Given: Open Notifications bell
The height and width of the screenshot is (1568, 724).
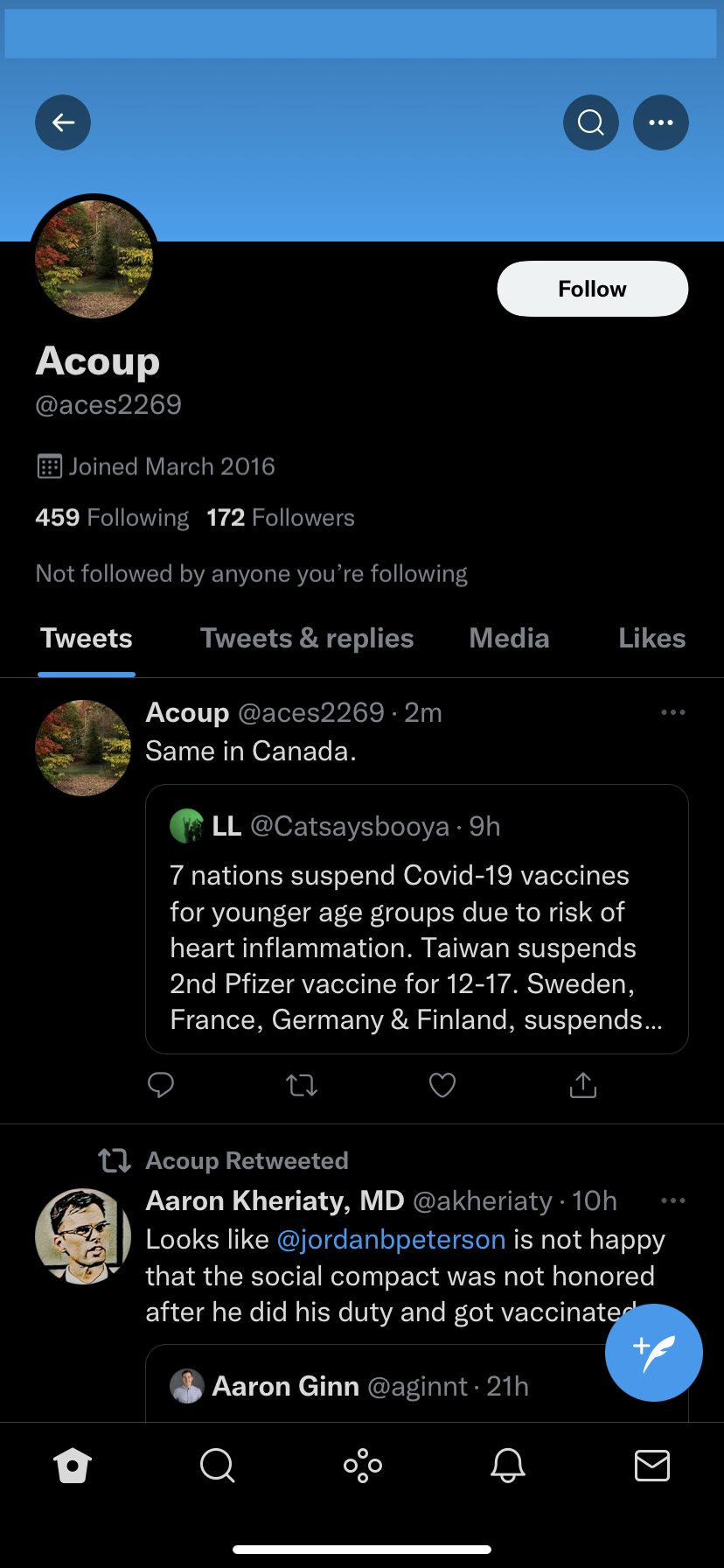Looking at the screenshot, I should 507,1465.
